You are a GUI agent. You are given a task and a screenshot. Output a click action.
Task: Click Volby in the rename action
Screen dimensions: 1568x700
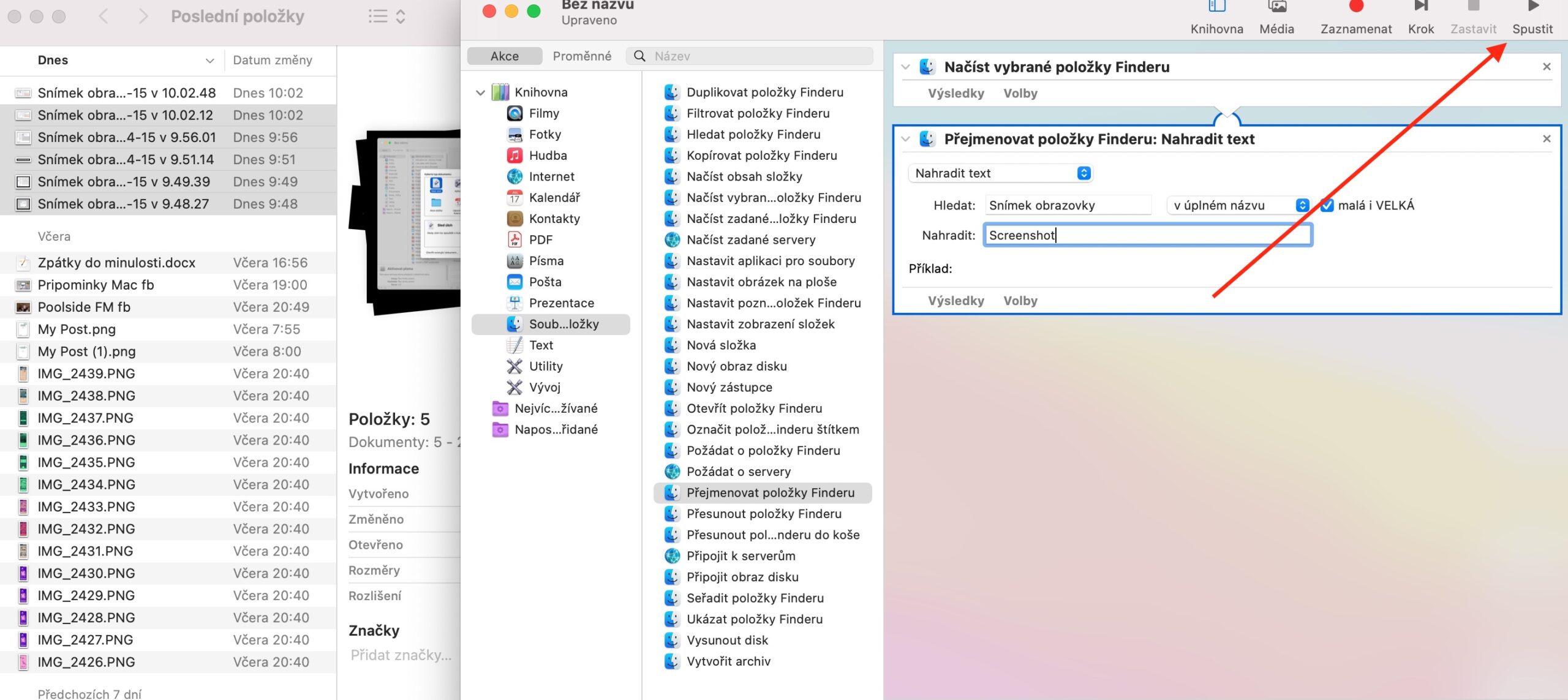coord(1020,300)
